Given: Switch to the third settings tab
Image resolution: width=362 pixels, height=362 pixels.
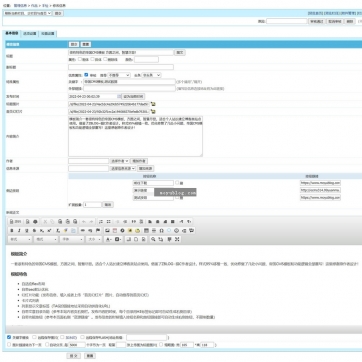Looking at the screenshot, I should tap(48, 34).
